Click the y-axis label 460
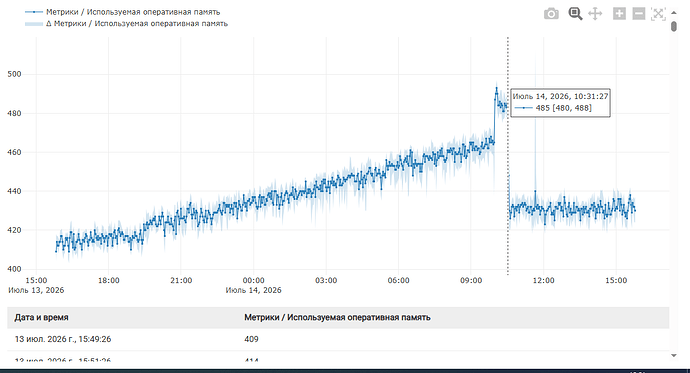This screenshot has width=690, height=373. coord(14,152)
